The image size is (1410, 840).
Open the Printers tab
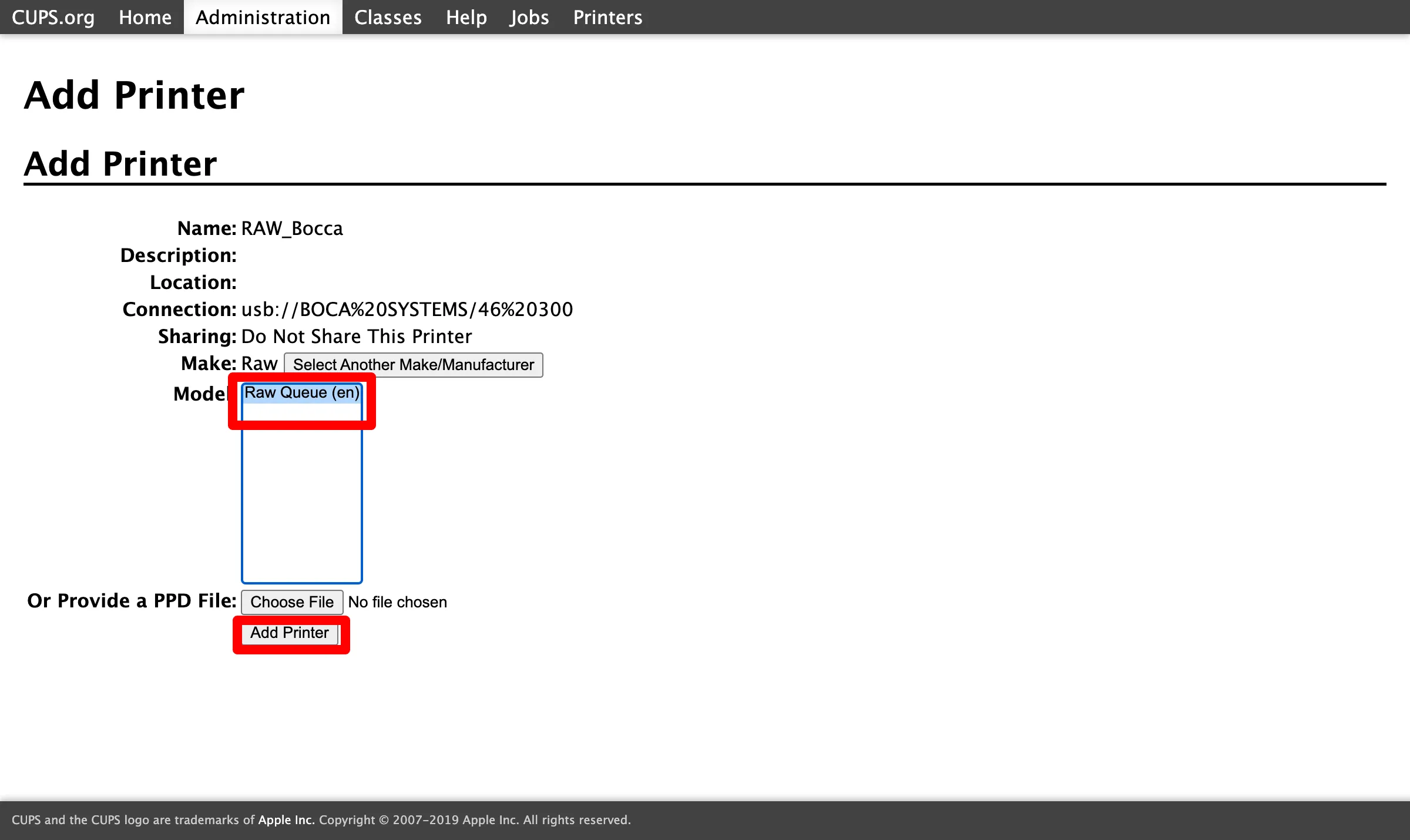click(607, 17)
